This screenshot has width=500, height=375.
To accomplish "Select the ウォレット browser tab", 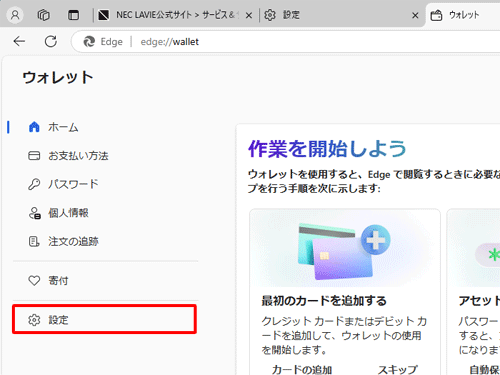I will point(464,15).
